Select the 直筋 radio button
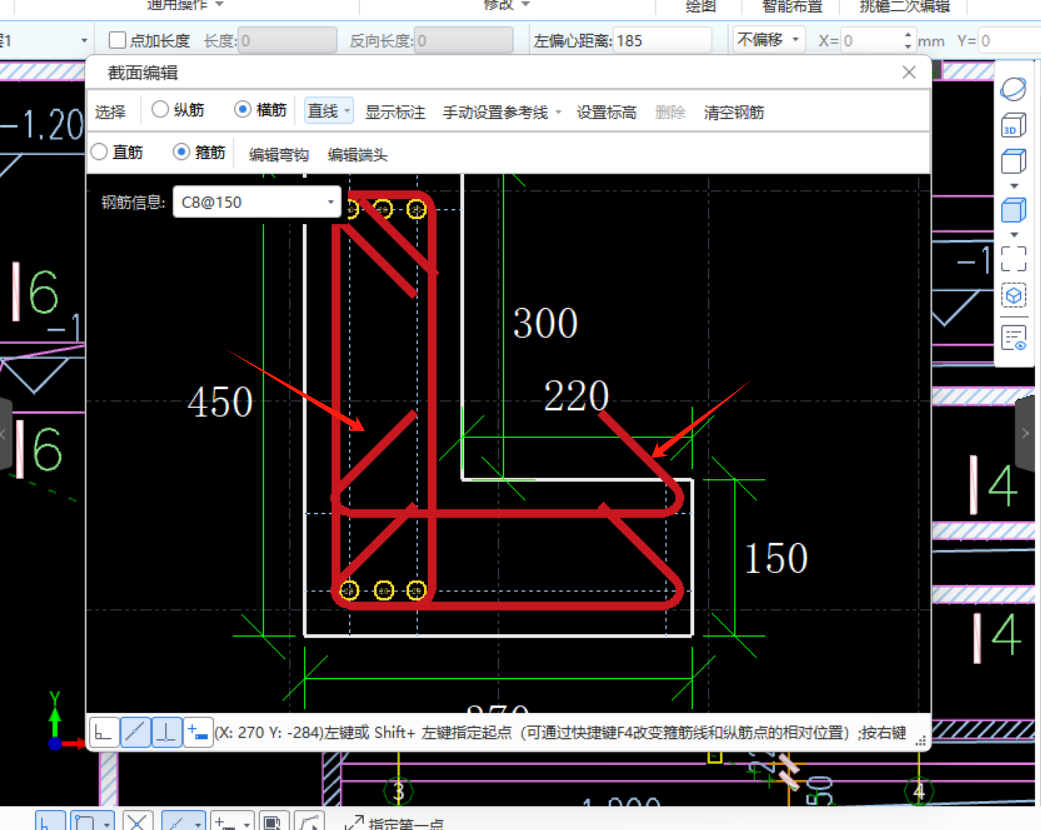1041x830 pixels. pyautogui.click(x=99, y=152)
